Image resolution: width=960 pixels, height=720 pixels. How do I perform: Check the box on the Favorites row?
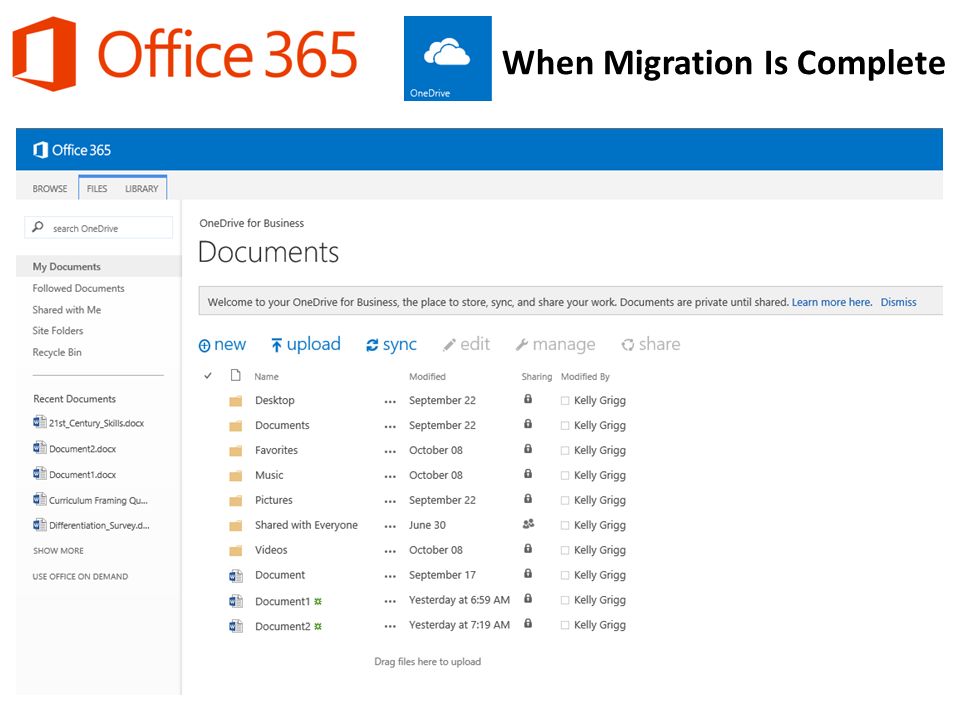tap(565, 451)
